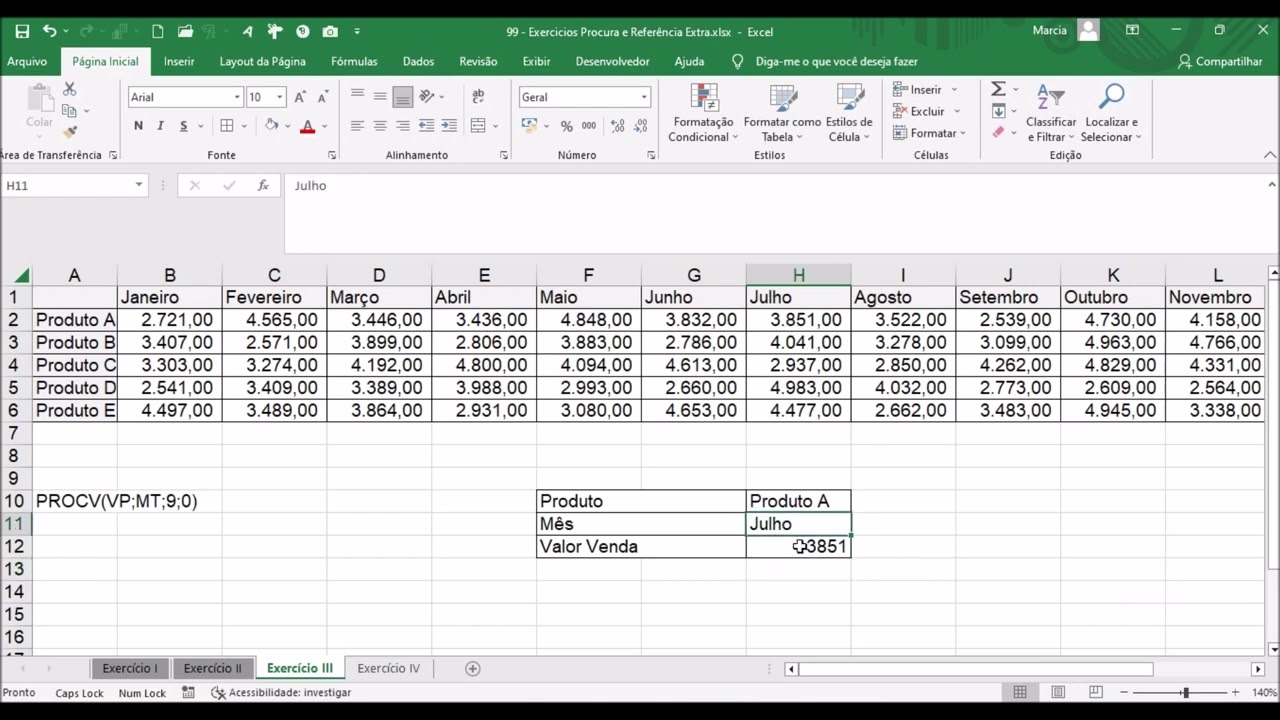The height and width of the screenshot is (720, 1280).
Task: Apply red font color
Action: pos(307,126)
